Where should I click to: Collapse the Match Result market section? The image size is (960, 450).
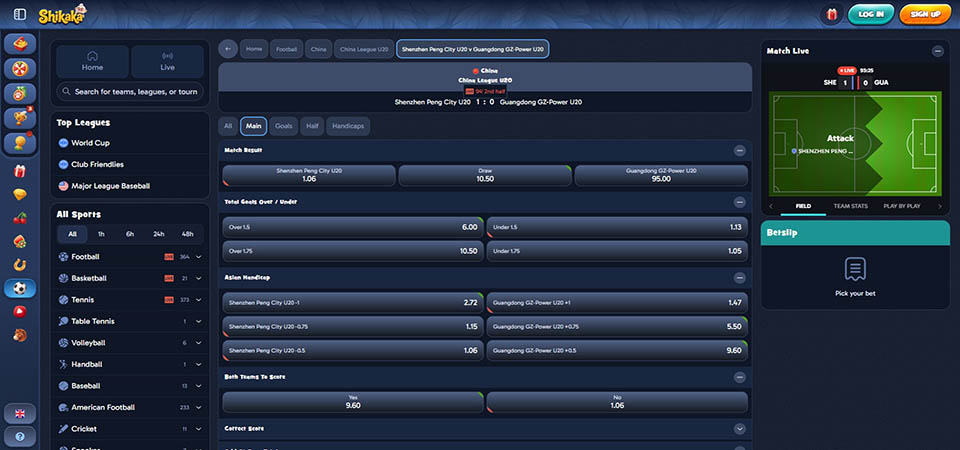tap(740, 150)
